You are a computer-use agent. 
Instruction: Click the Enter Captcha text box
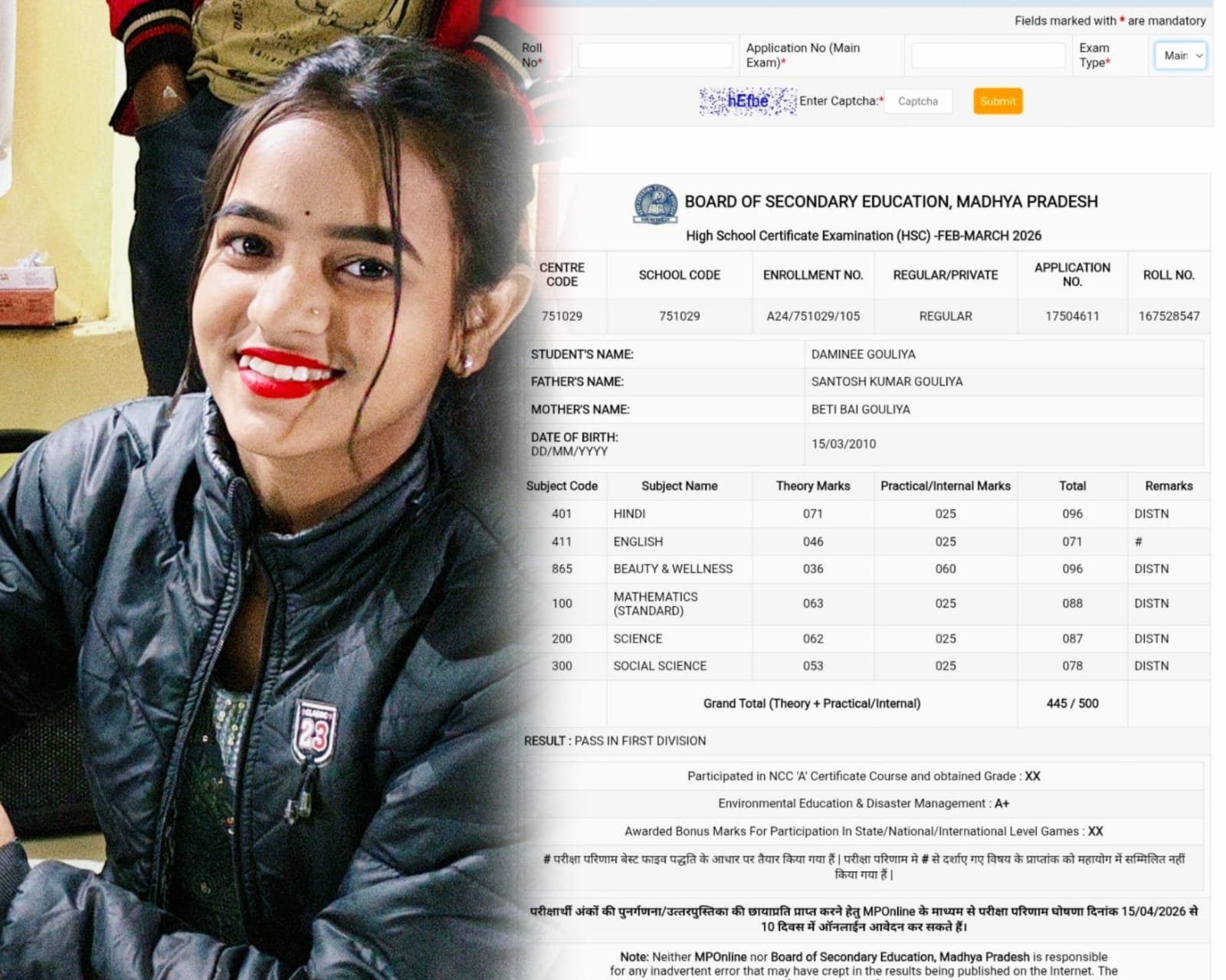(x=918, y=101)
